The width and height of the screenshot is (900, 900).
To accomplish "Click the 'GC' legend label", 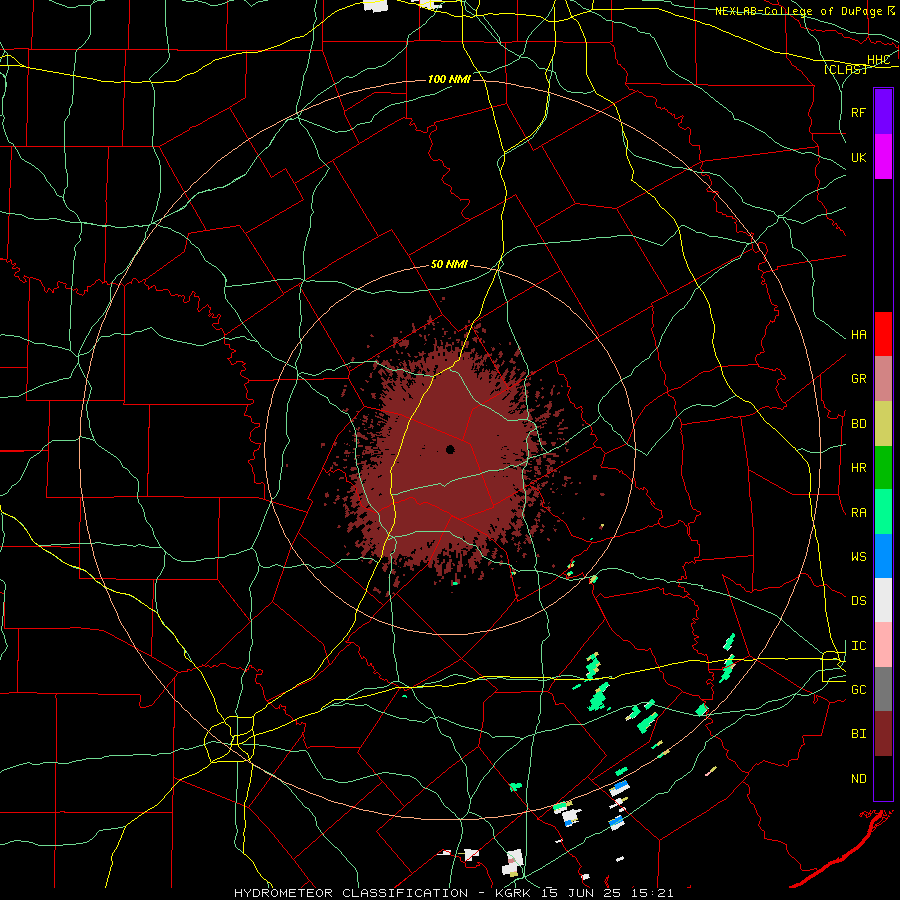I will point(858,689).
